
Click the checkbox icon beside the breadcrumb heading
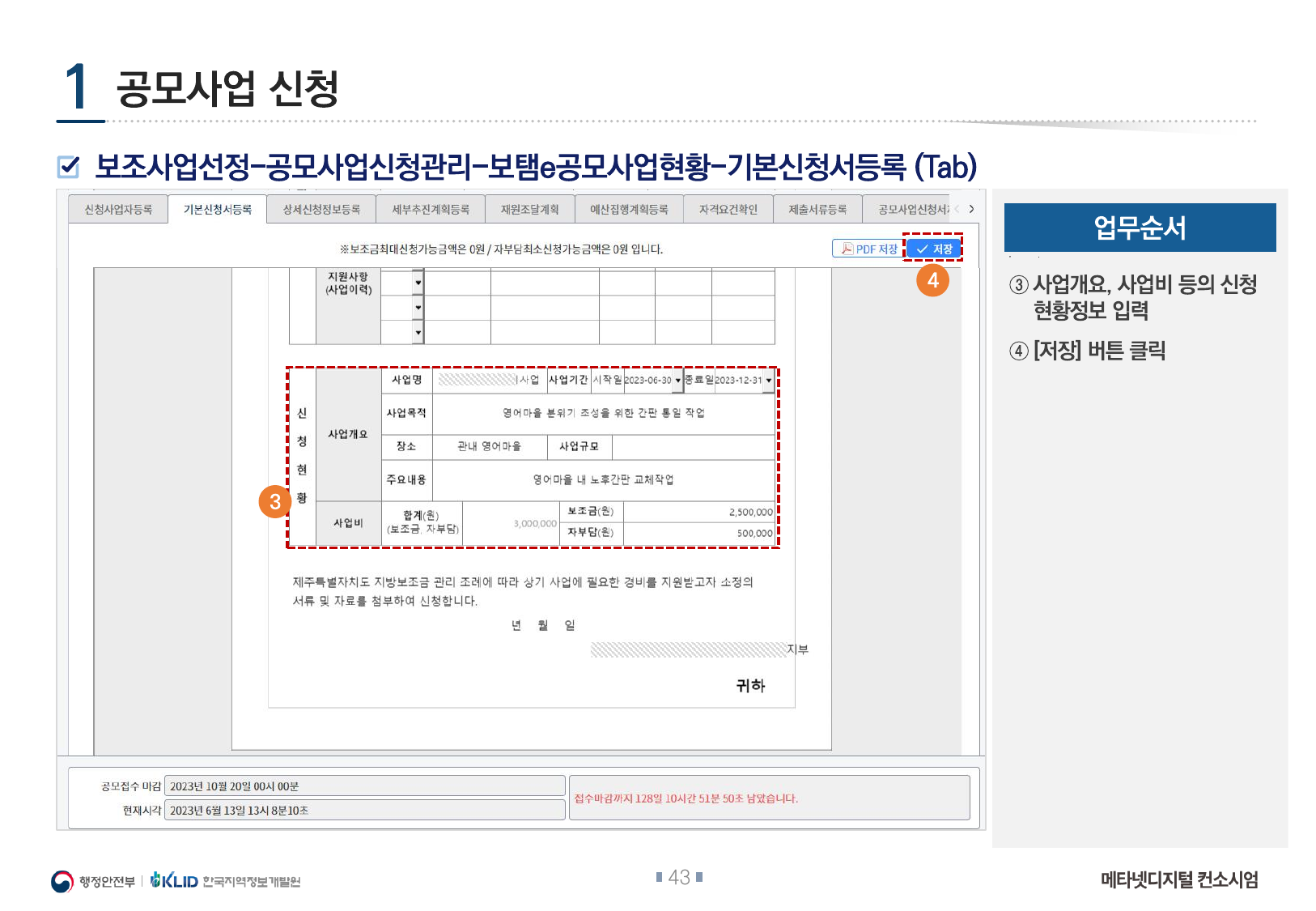pyautogui.click(x=69, y=167)
